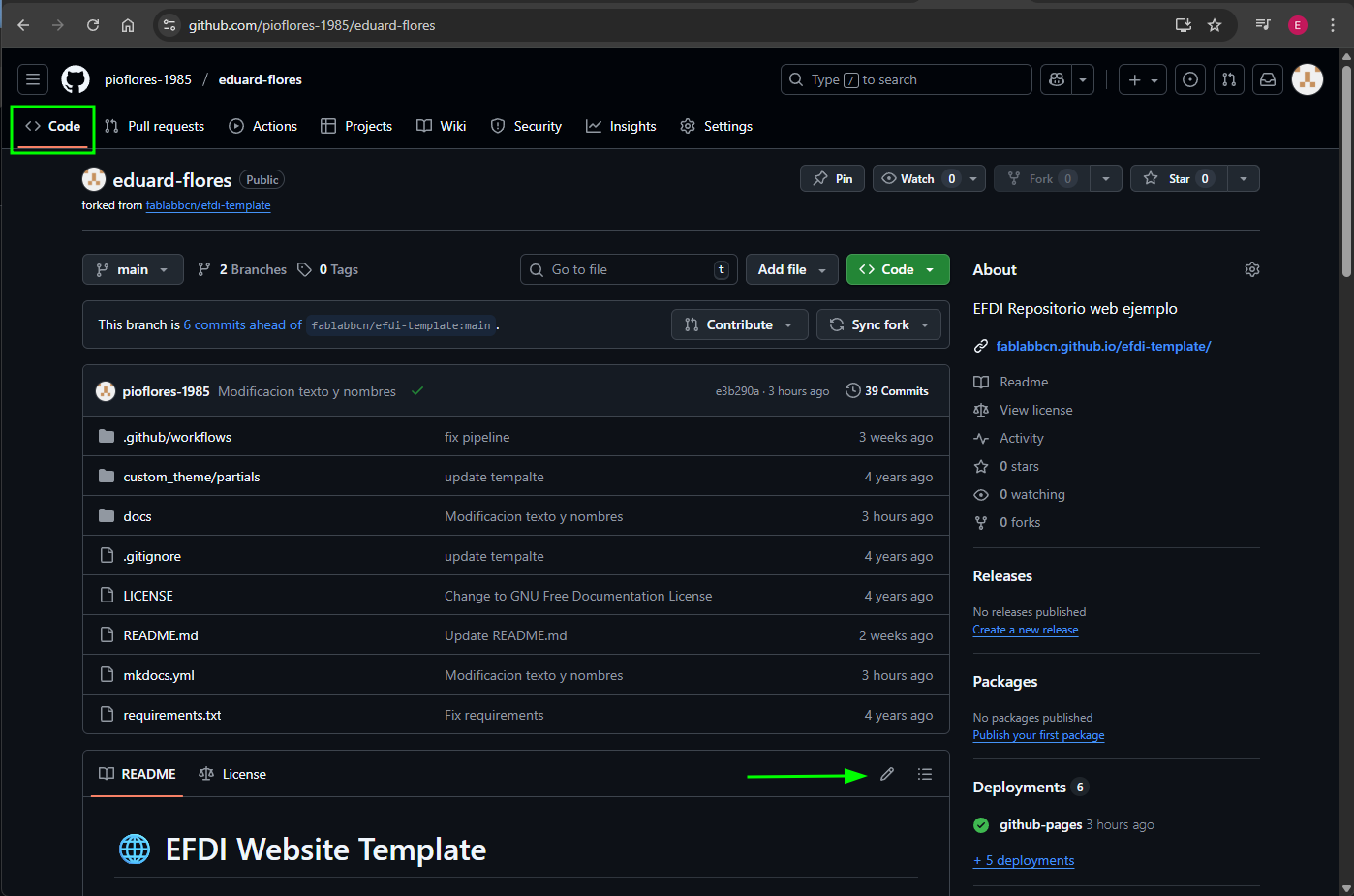Expand the main branch selector dropdown

click(x=133, y=269)
